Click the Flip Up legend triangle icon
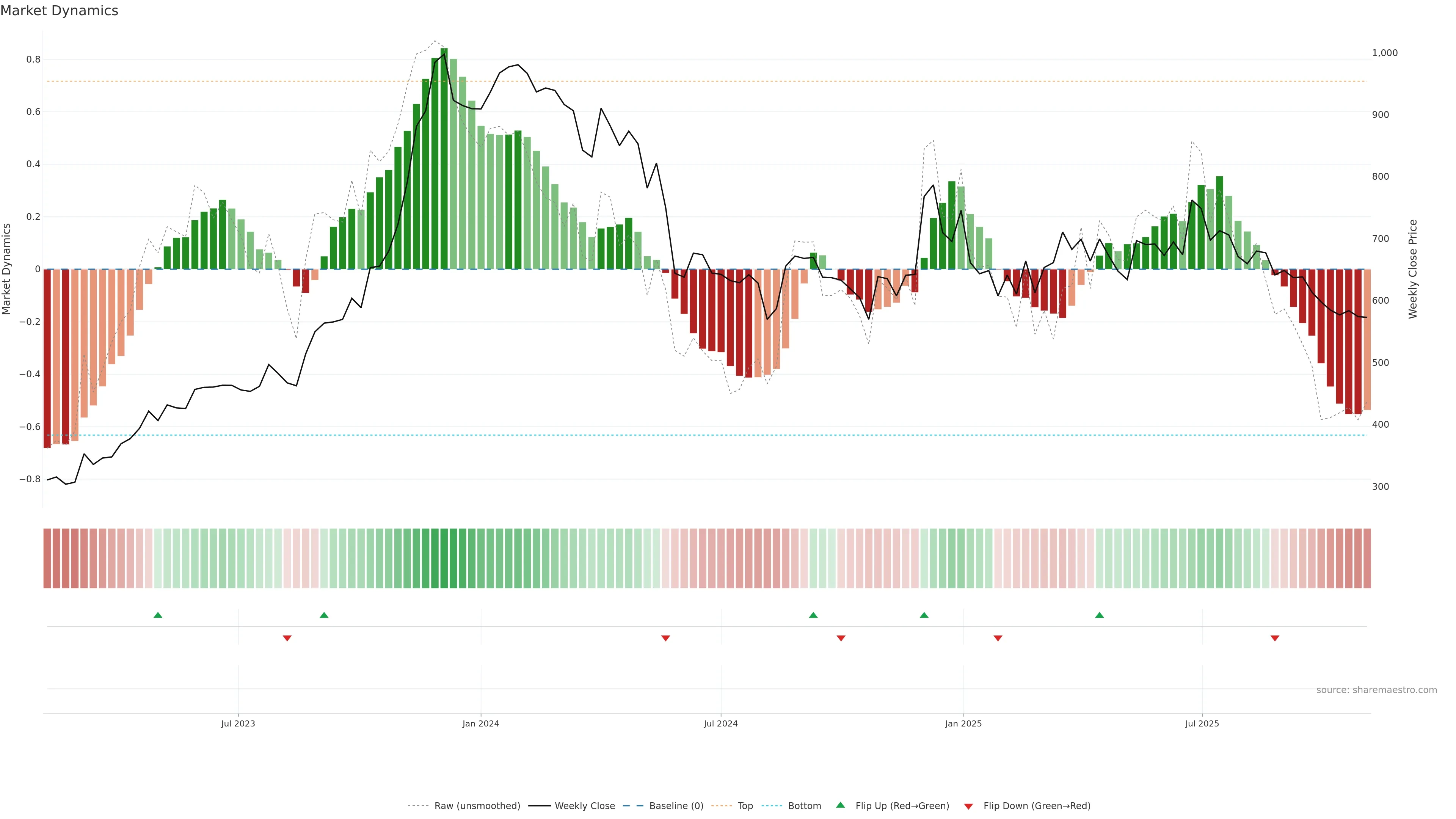 (841, 805)
